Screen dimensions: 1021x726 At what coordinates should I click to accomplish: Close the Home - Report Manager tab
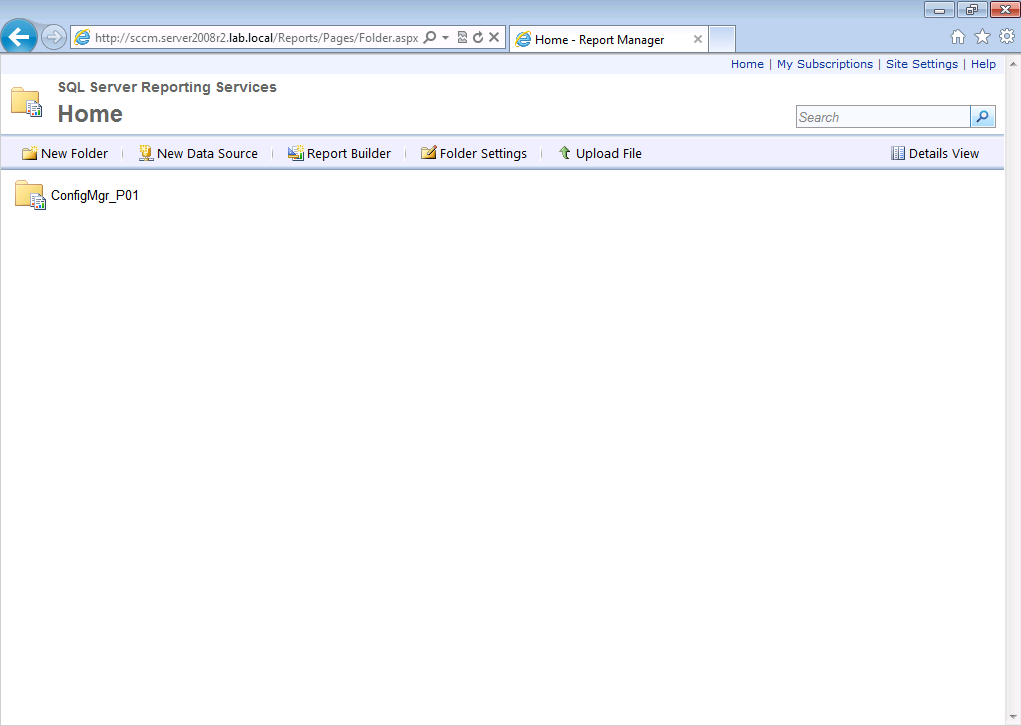pos(697,40)
